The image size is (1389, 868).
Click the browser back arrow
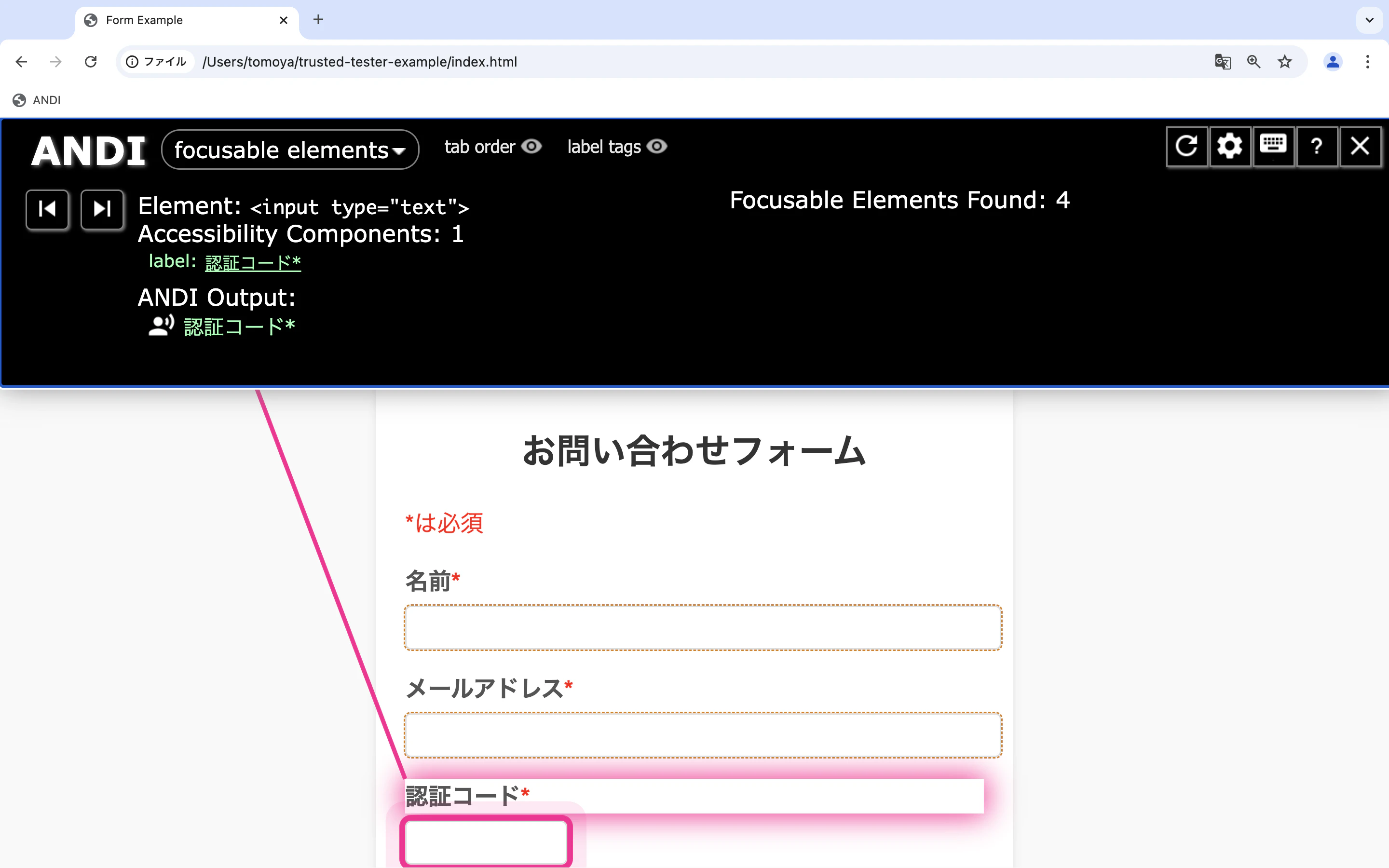coord(21,61)
